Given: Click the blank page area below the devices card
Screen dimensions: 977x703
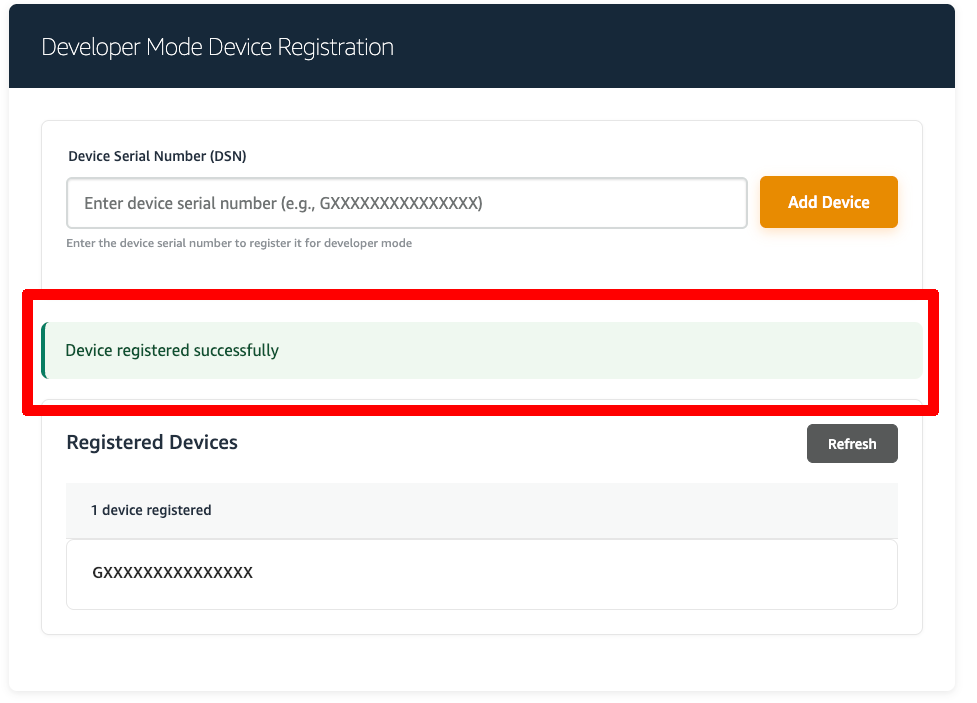Looking at the screenshot, I should coord(480,662).
